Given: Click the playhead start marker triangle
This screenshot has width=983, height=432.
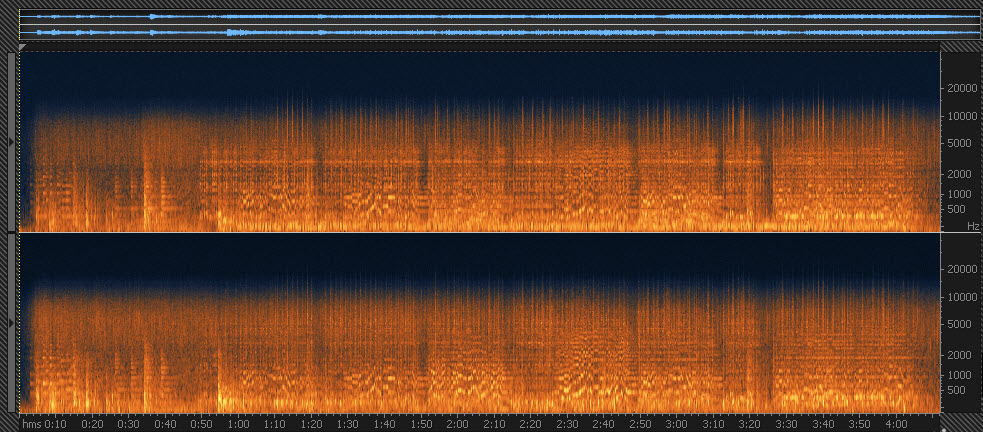Looking at the screenshot, I should [23, 46].
